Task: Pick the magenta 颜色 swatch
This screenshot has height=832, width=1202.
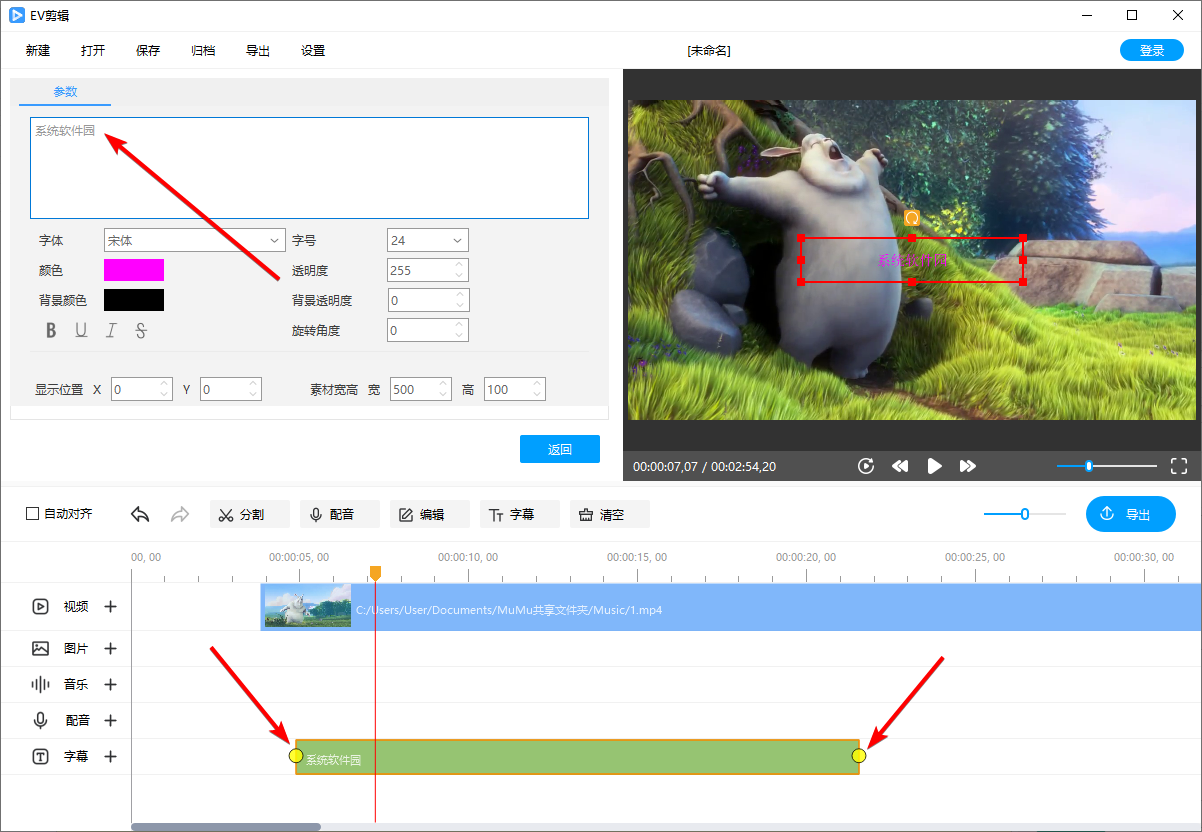Action: [x=134, y=270]
